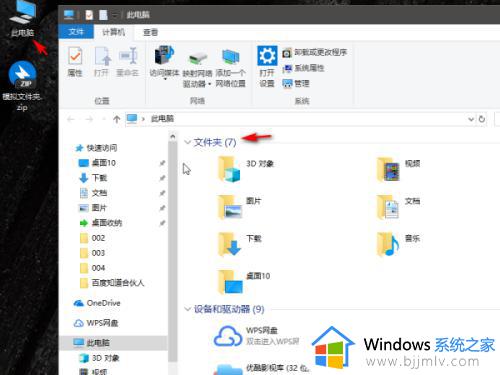
Task: Collapse the 设备和驱动器 (9) group
Action: point(187,309)
